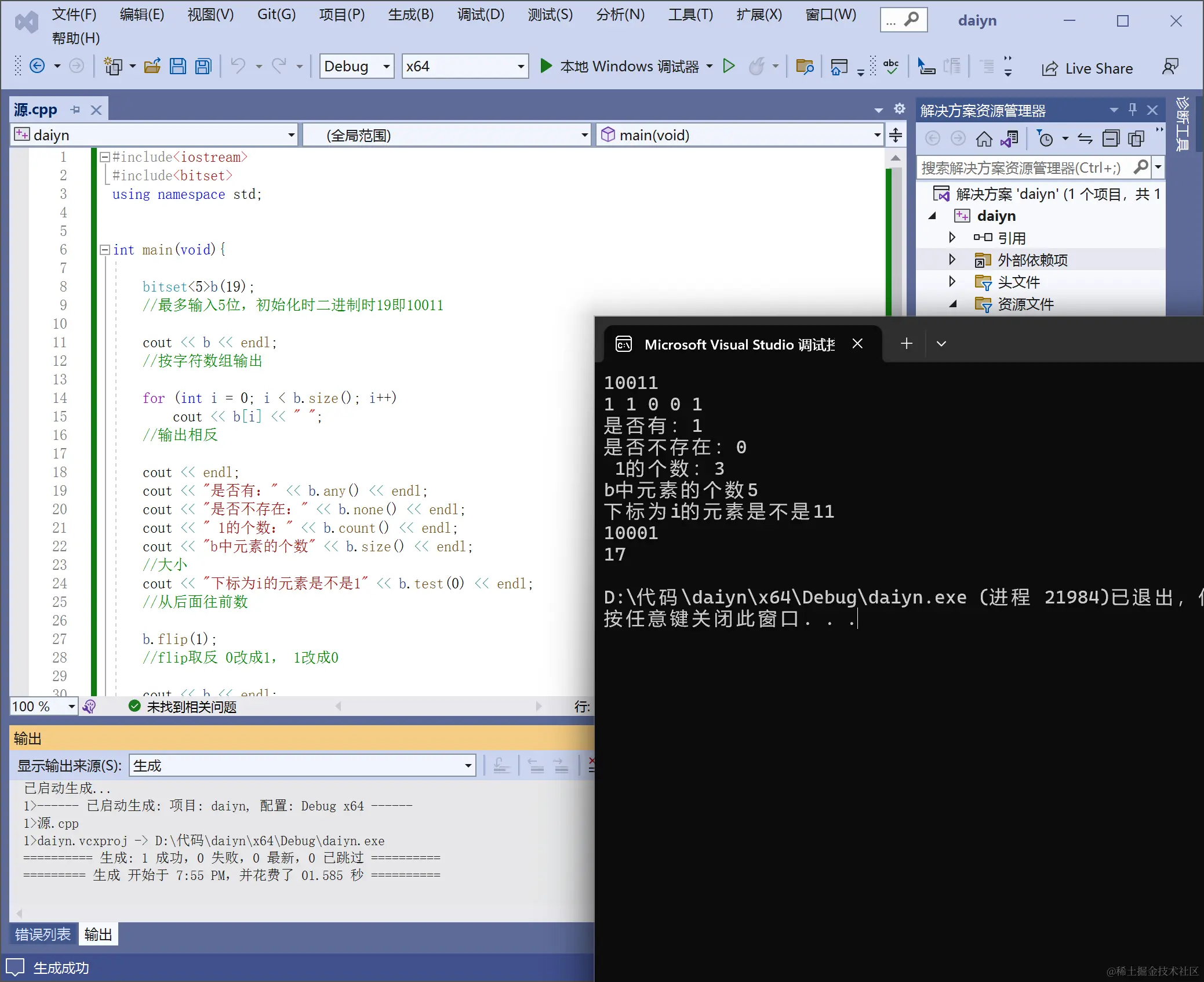Click Collapse All icon in Solution Explorer
The width and height of the screenshot is (1204, 982).
(1110, 139)
